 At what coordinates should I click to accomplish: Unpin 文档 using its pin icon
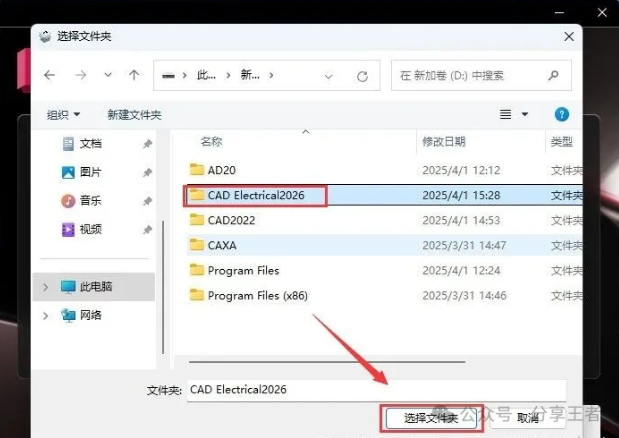pyautogui.click(x=147, y=144)
